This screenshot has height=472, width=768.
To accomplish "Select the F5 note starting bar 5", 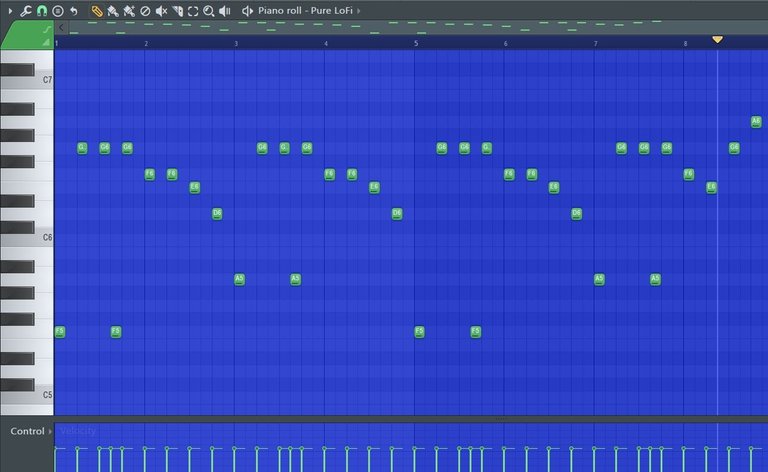I will pyautogui.click(x=419, y=331).
